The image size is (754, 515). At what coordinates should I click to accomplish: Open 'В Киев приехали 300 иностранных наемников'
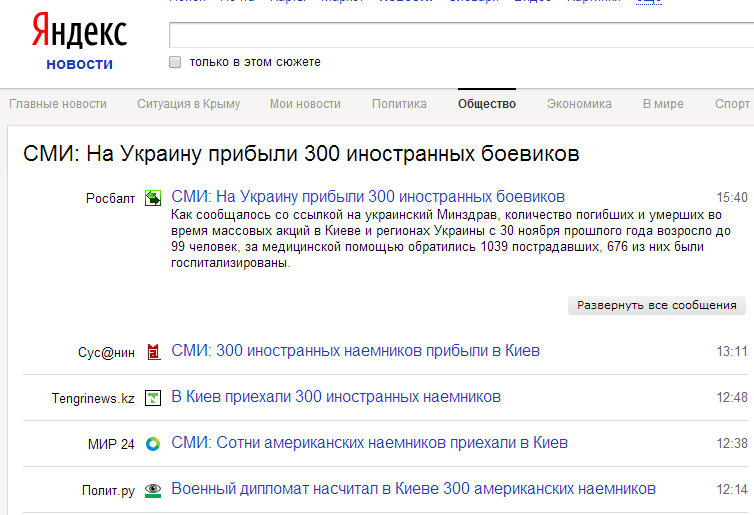(336, 397)
